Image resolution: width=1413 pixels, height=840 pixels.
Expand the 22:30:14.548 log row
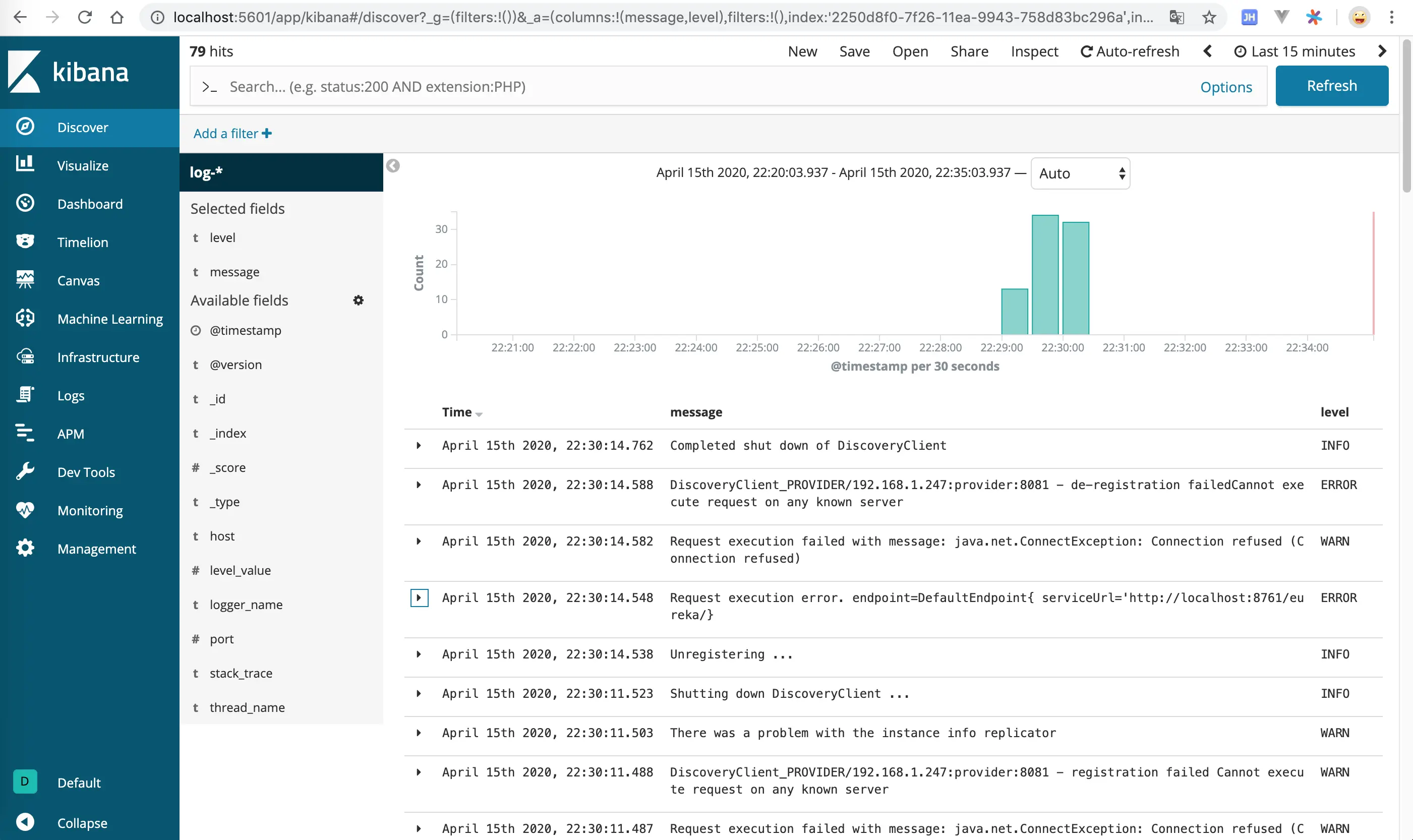click(x=419, y=598)
